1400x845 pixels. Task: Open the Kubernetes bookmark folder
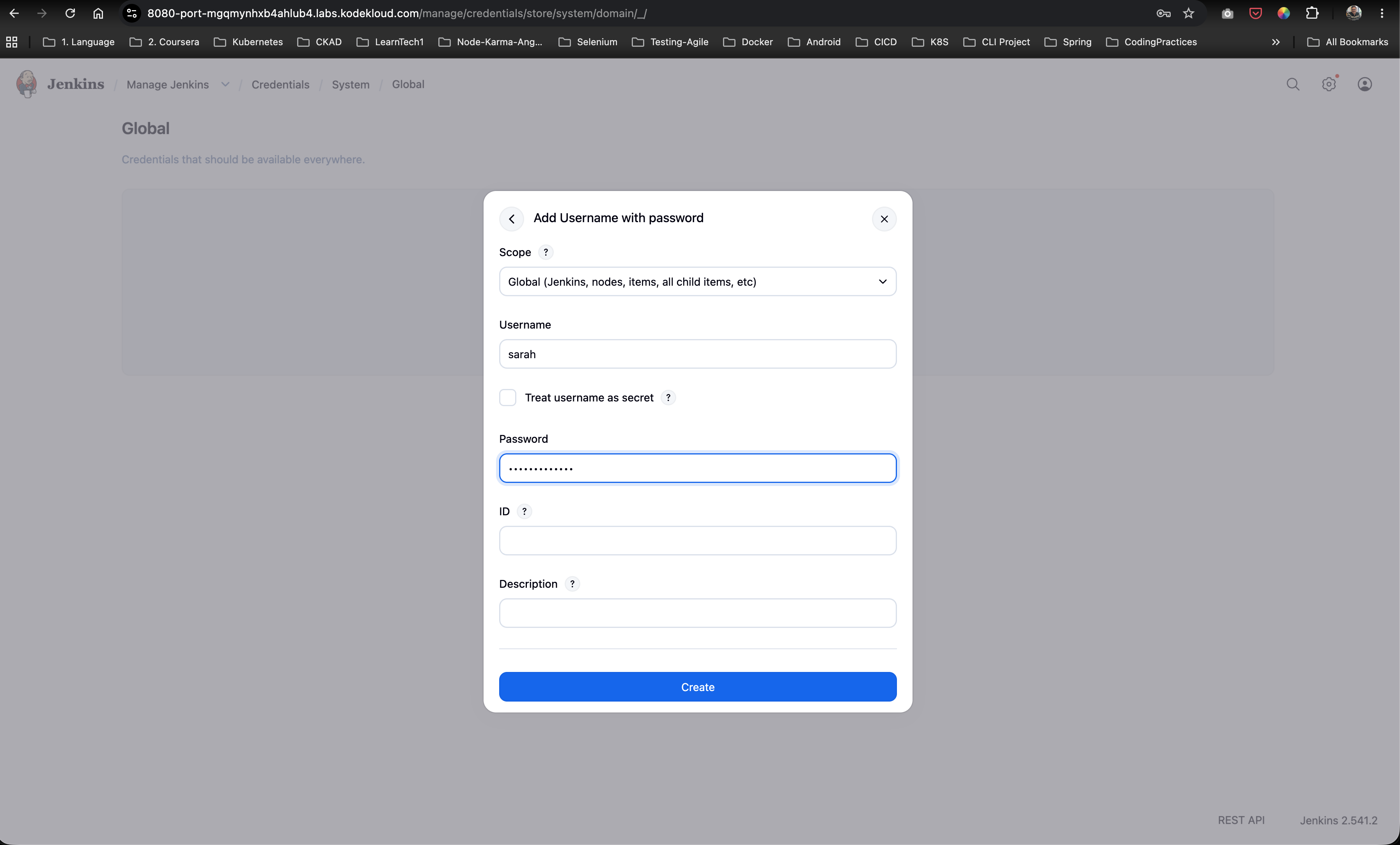248,42
